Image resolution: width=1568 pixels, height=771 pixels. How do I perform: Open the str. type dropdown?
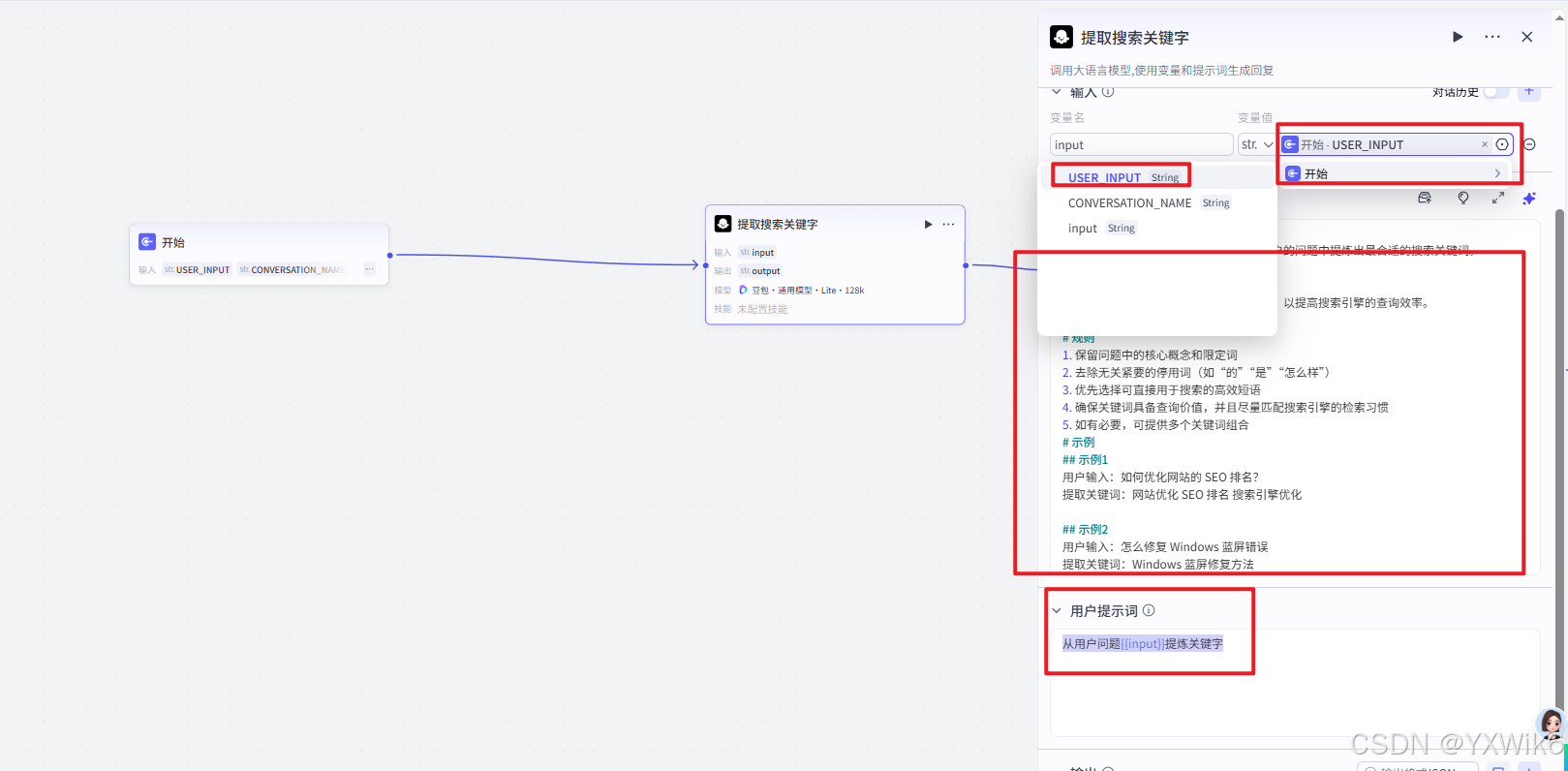tap(1257, 144)
